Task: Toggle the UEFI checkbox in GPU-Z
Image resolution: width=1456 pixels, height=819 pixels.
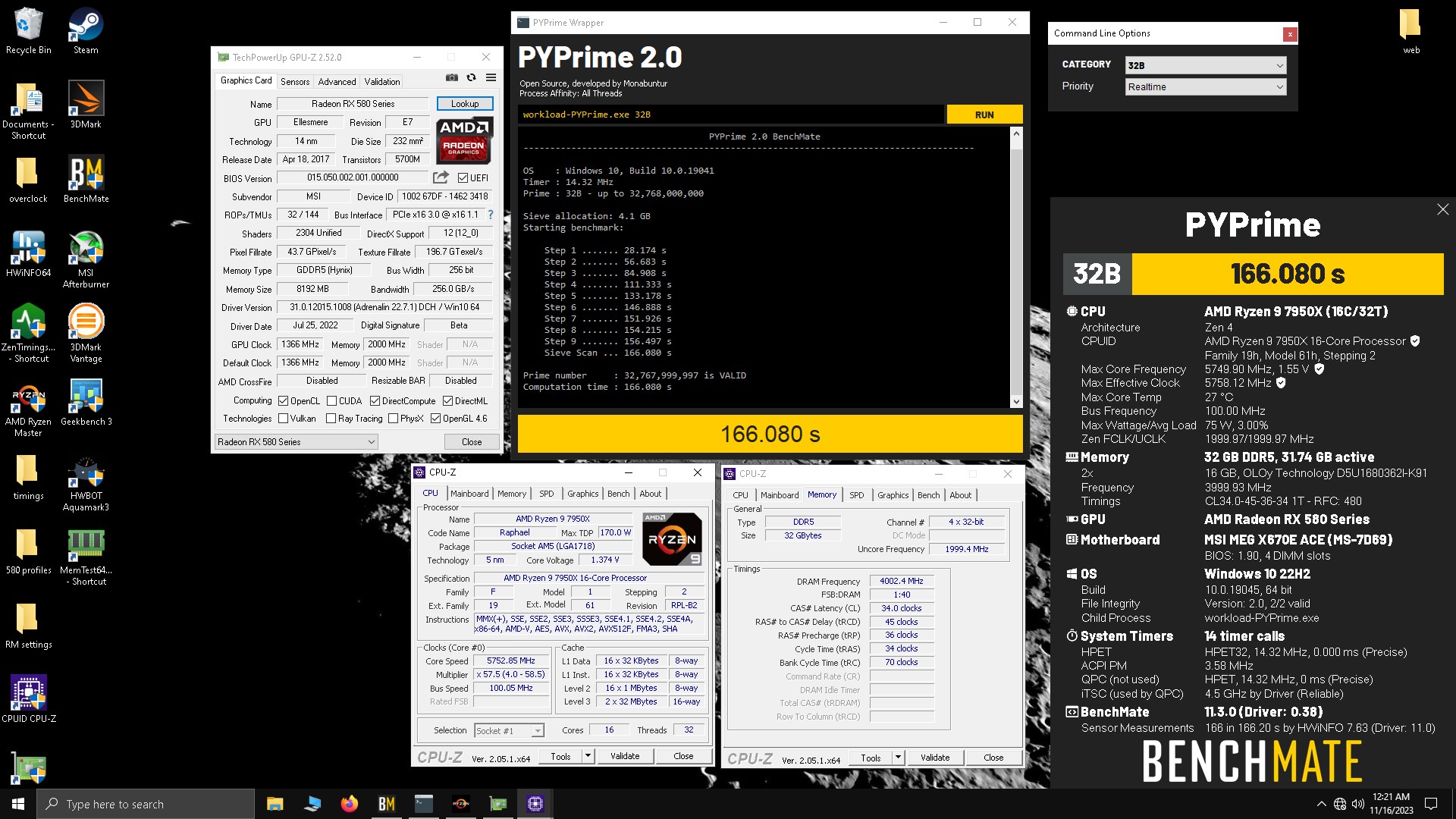Action: coord(463,178)
